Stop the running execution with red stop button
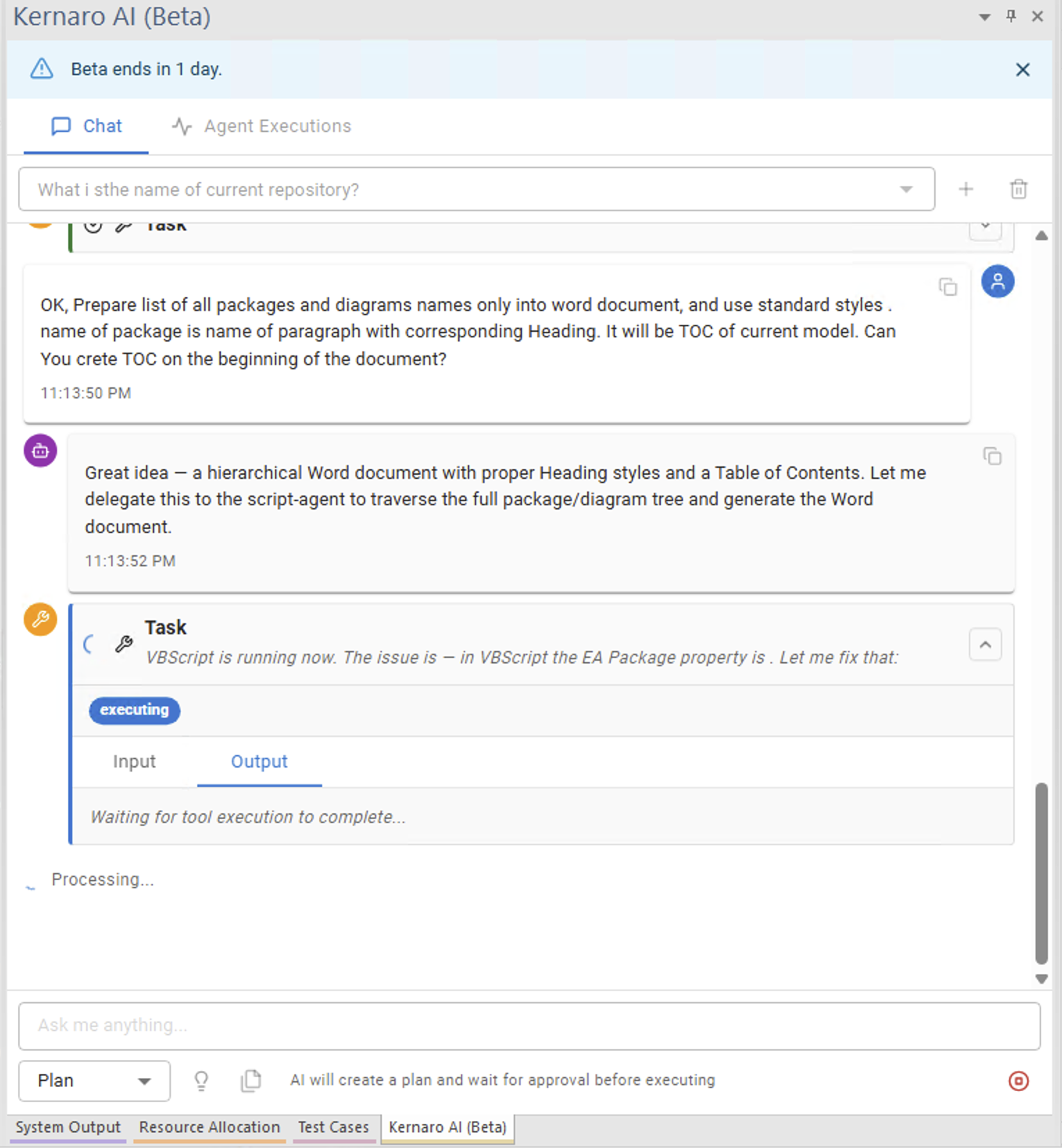 point(1018,1081)
